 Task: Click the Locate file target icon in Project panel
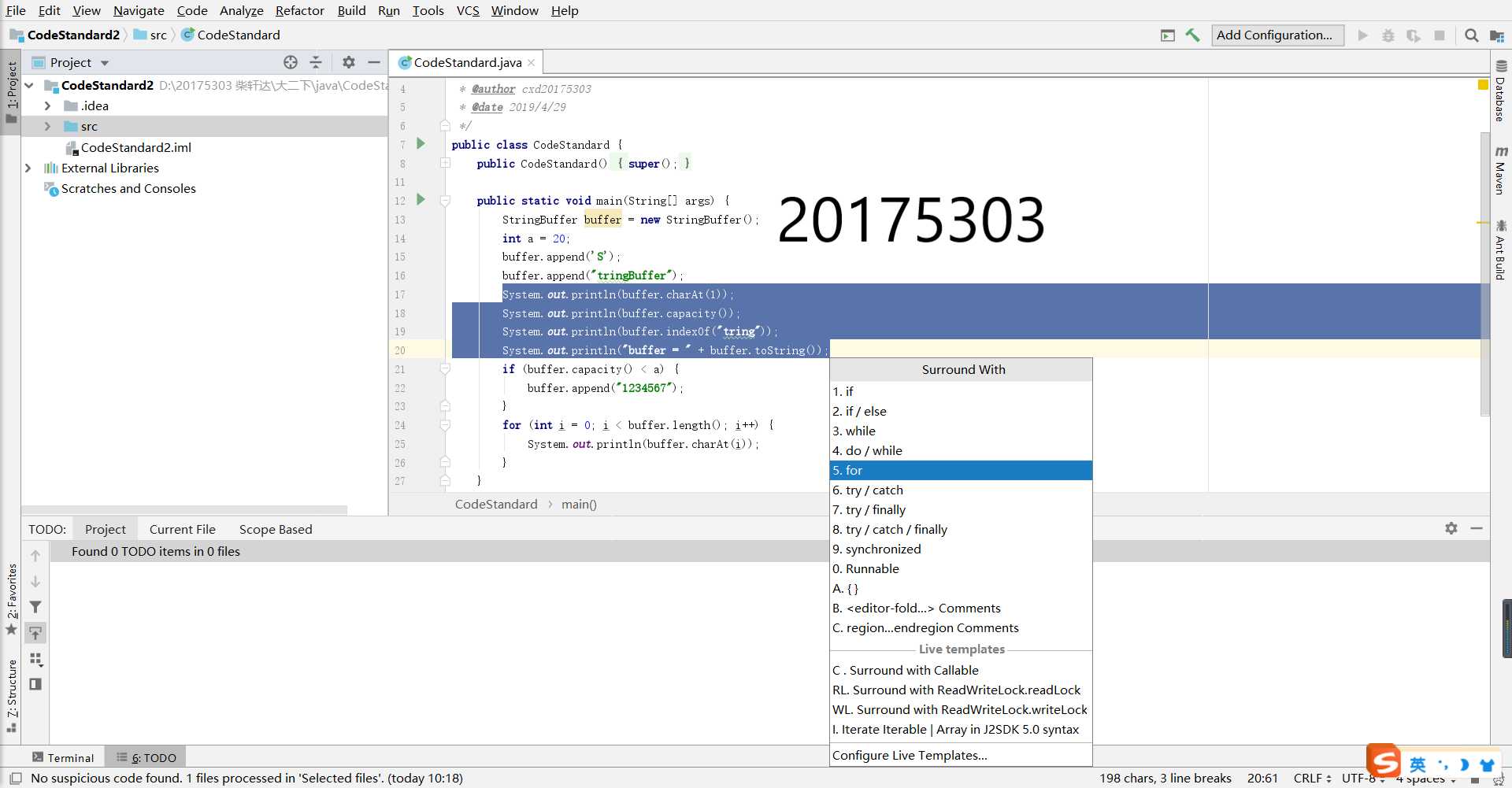click(291, 62)
